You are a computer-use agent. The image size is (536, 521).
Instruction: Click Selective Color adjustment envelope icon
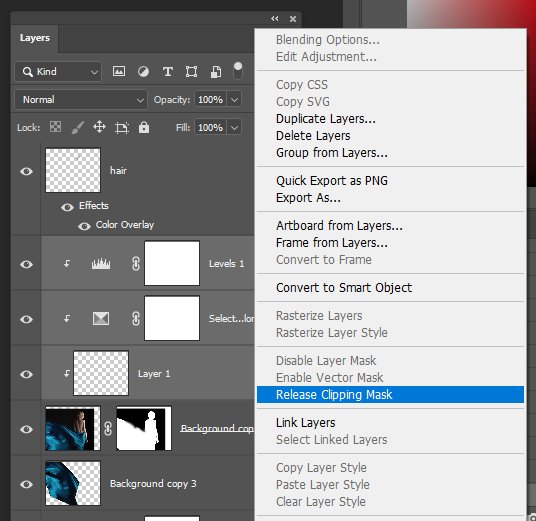[101, 319]
